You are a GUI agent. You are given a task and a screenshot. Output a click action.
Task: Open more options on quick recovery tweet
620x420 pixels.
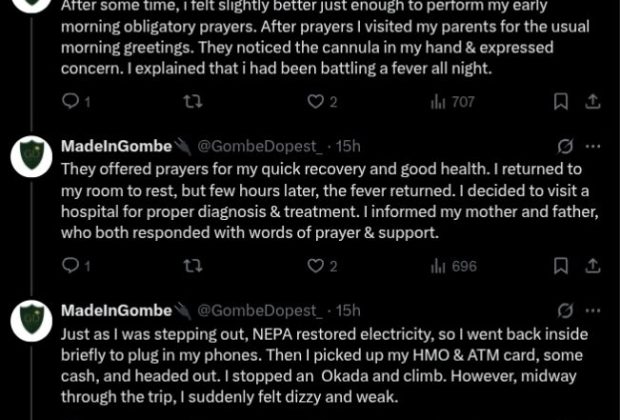593,146
